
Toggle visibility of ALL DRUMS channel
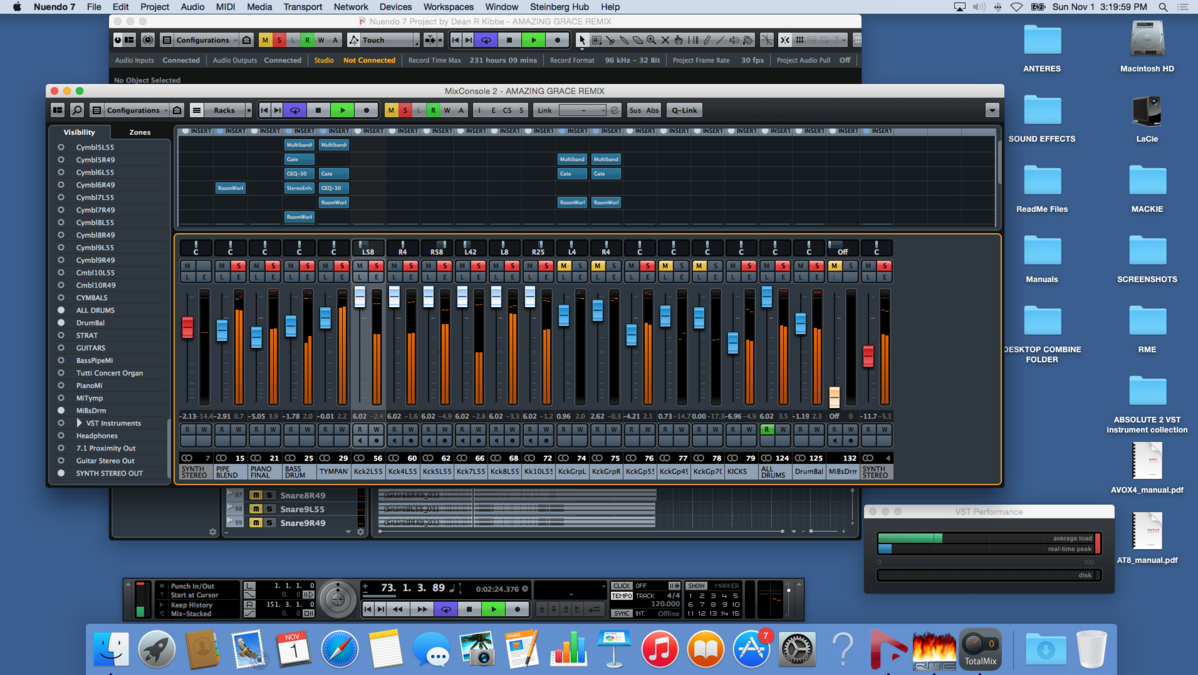[x=61, y=310]
